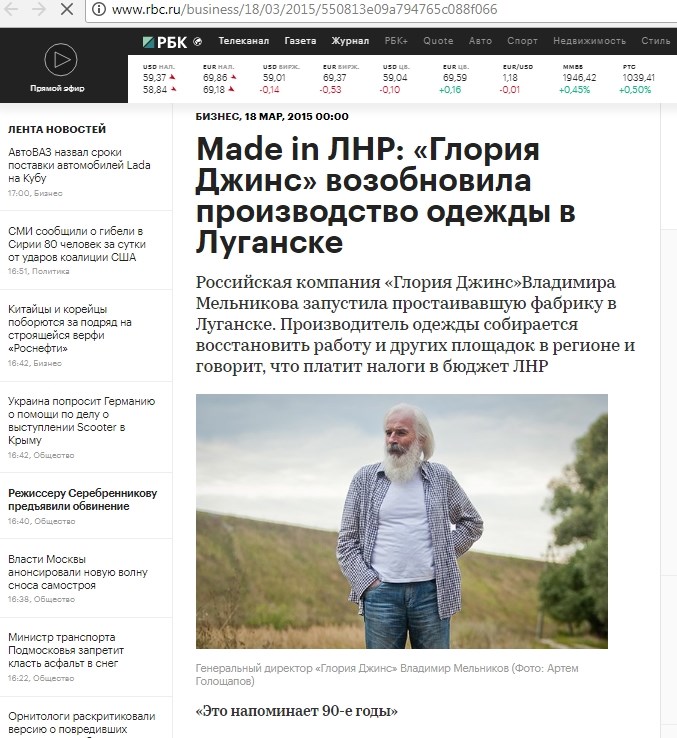Click the browser stop-loading X icon
The image size is (677, 738).
(x=67, y=8)
